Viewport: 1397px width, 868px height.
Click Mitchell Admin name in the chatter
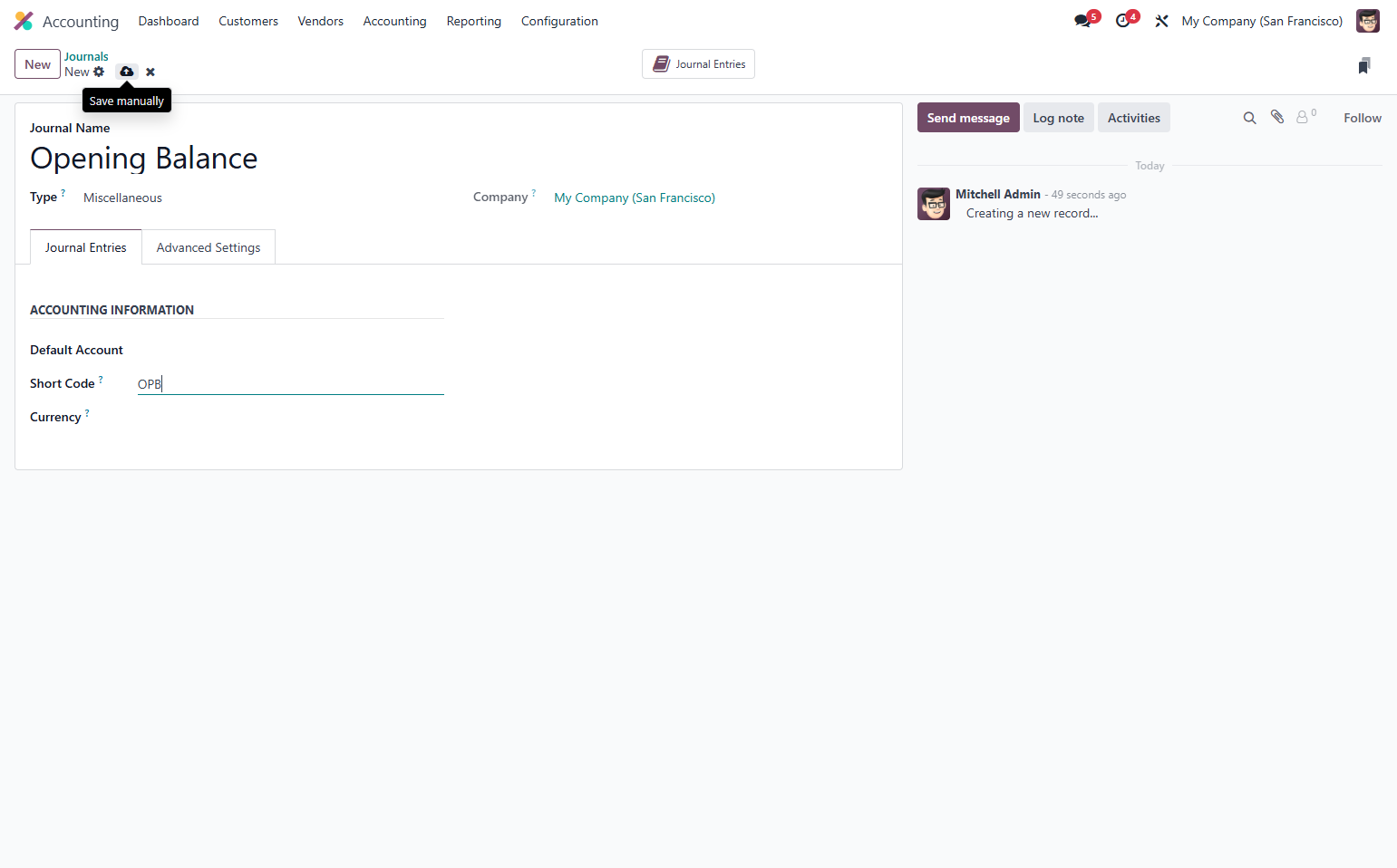coord(997,194)
